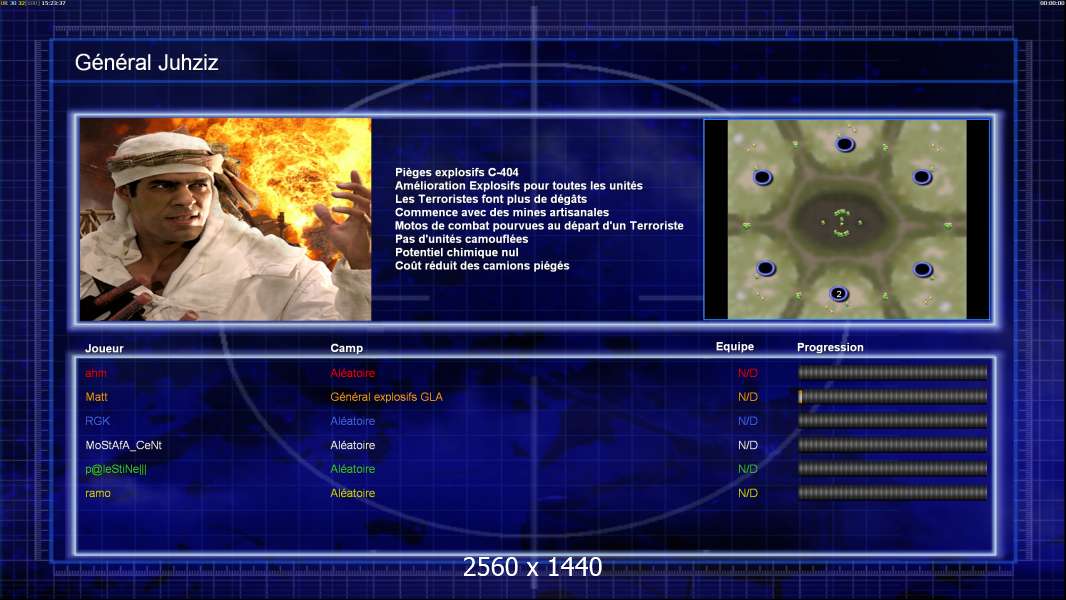Select the top center start position on map

845,144
